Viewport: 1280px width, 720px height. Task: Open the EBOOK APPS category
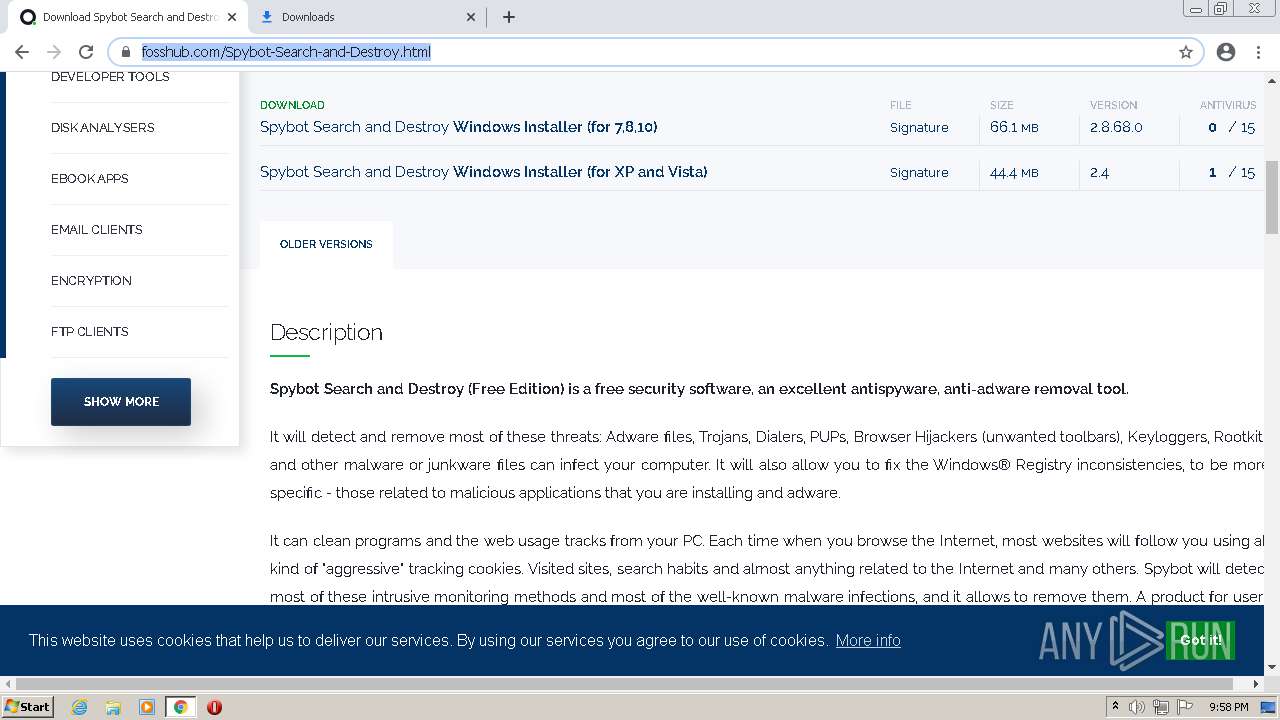[90, 179]
